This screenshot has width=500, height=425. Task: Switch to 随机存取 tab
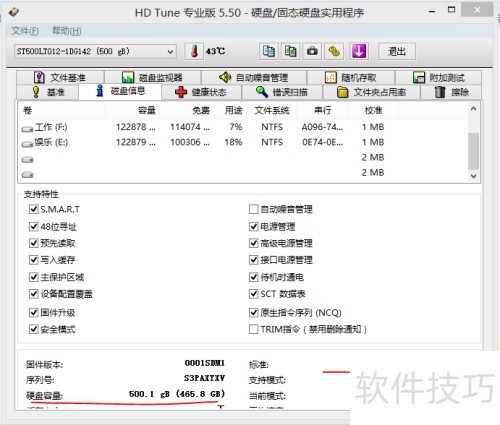[351, 77]
